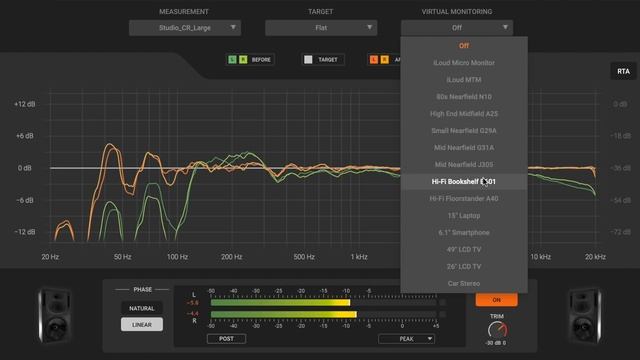This screenshot has width=640, height=360.
Task: Click the L peak value -5.8
Action: click(x=193, y=302)
